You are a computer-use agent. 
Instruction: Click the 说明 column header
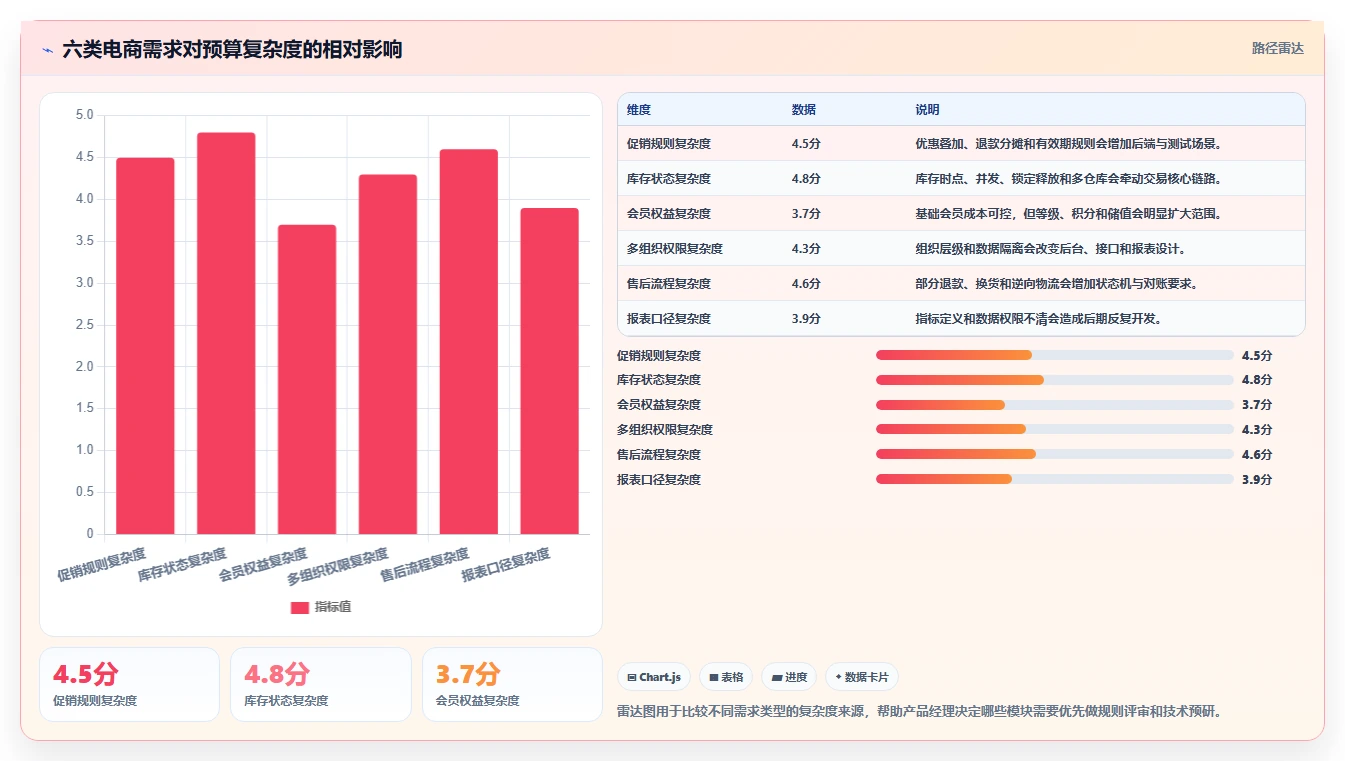(x=927, y=110)
